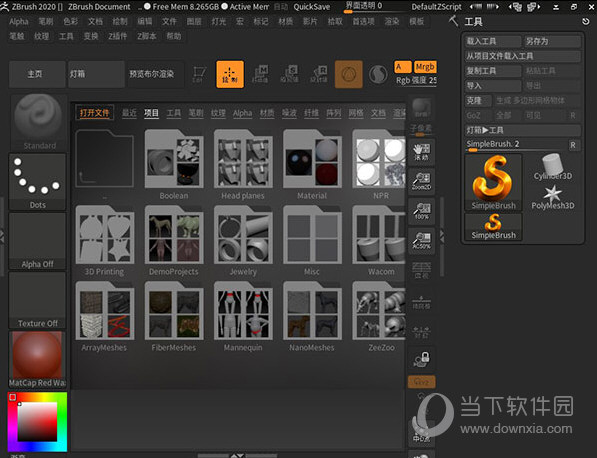Open the Z插件 plugin palette
Viewport: 597px width, 458px height.
point(118,36)
